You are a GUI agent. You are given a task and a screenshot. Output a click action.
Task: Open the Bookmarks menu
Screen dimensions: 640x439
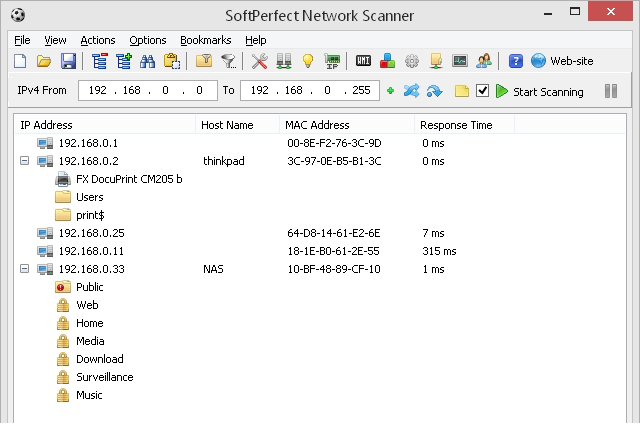point(206,40)
